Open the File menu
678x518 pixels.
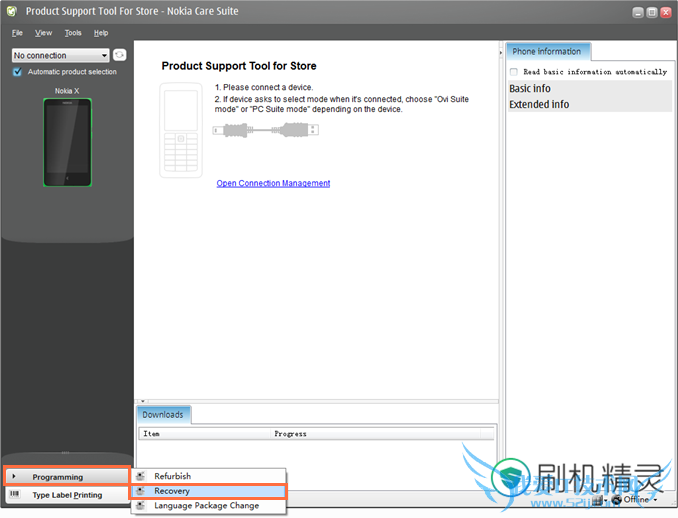point(17,33)
